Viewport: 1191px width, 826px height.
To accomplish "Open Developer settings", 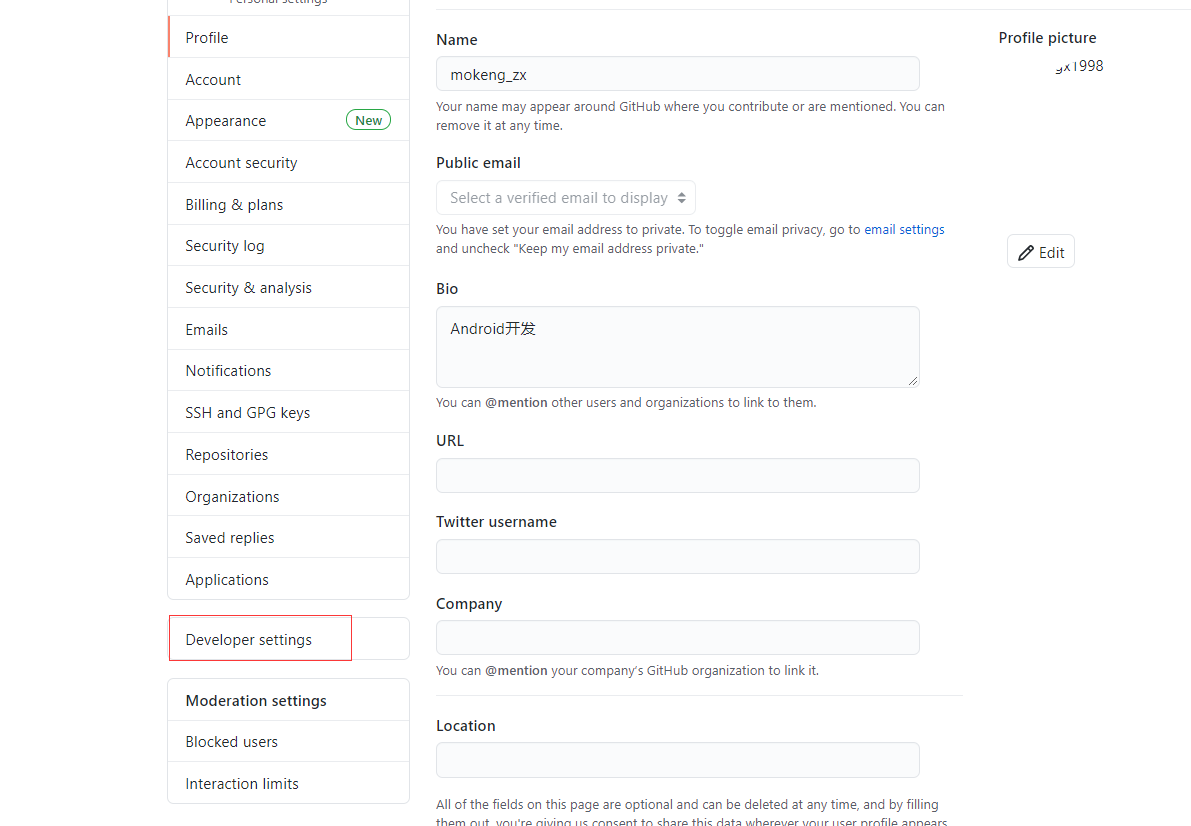I will tap(248, 639).
